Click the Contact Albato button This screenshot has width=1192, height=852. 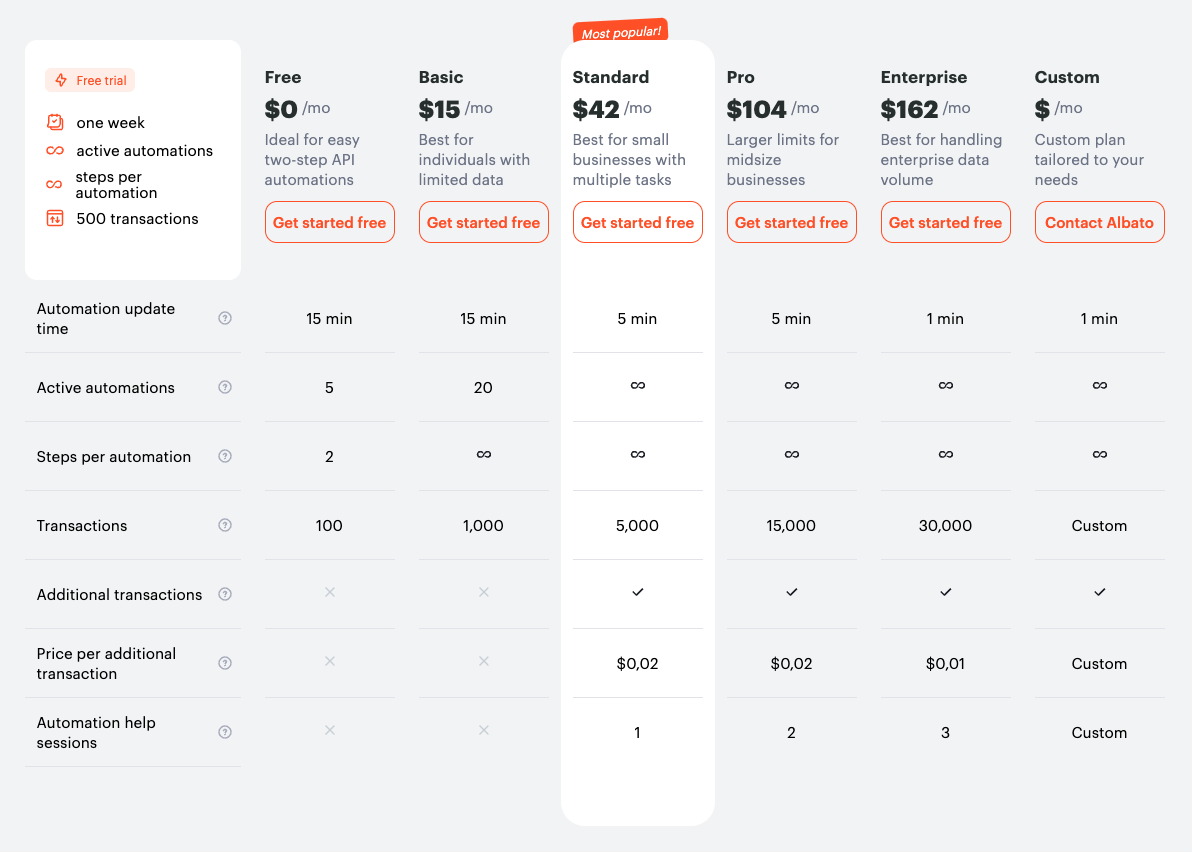click(x=1099, y=222)
